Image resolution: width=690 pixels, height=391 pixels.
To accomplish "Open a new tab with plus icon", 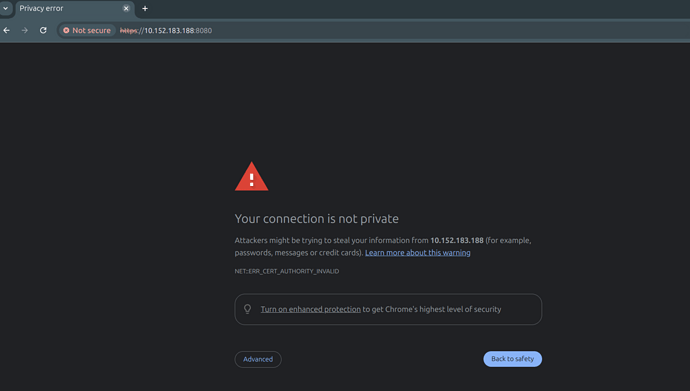I will coord(145,8).
